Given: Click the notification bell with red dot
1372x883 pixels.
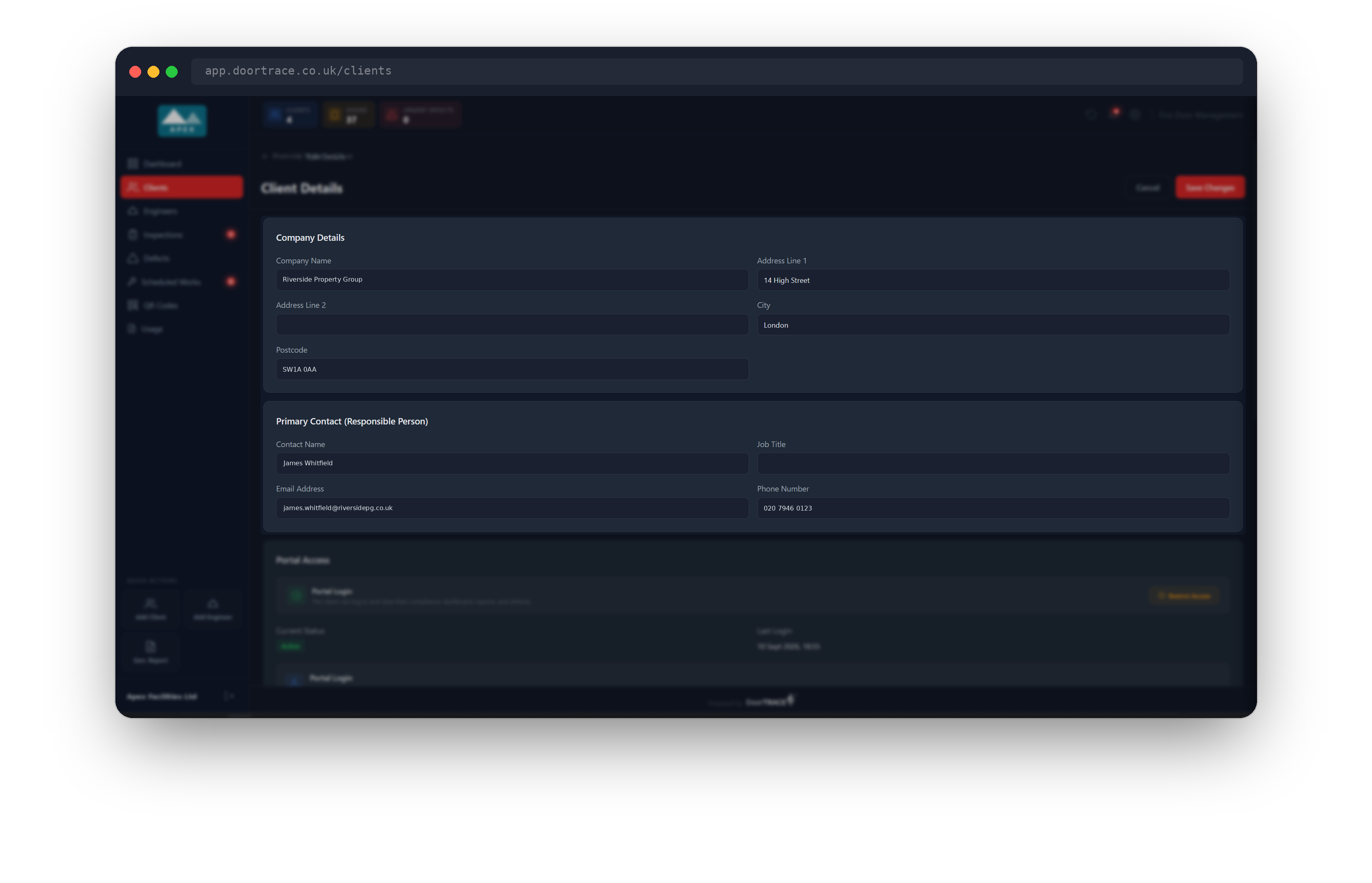Looking at the screenshot, I should pos(1113,114).
